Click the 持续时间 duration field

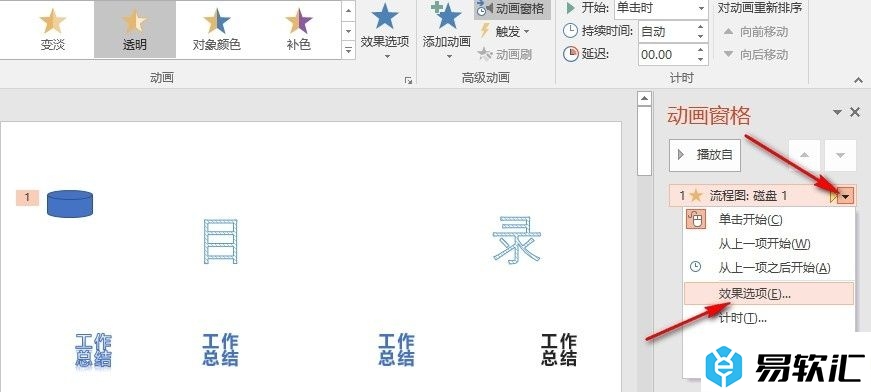coord(667,32)
